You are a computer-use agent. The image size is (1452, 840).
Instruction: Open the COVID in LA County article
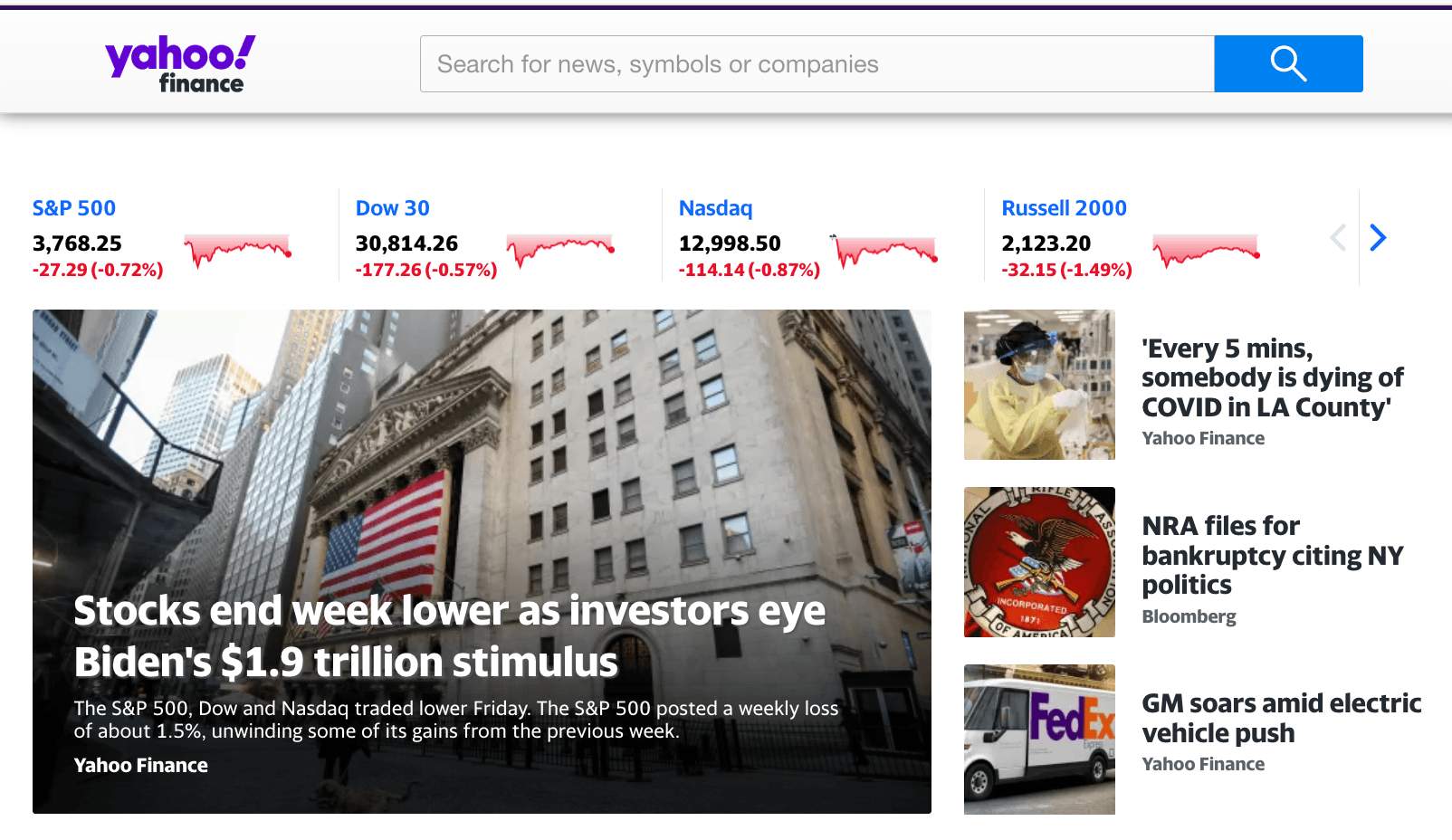pyautogui.click(x=1273, y=378)
